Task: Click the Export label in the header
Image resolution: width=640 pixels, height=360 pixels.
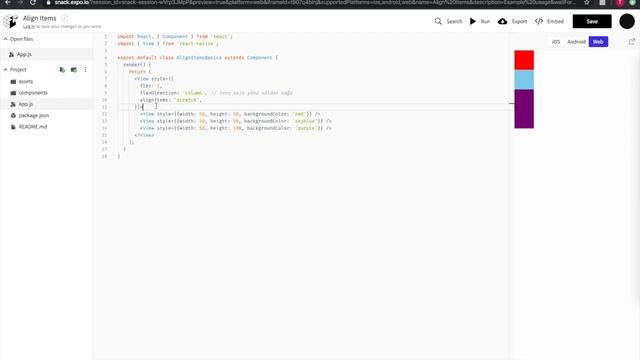Action: [x=519, y=21]
